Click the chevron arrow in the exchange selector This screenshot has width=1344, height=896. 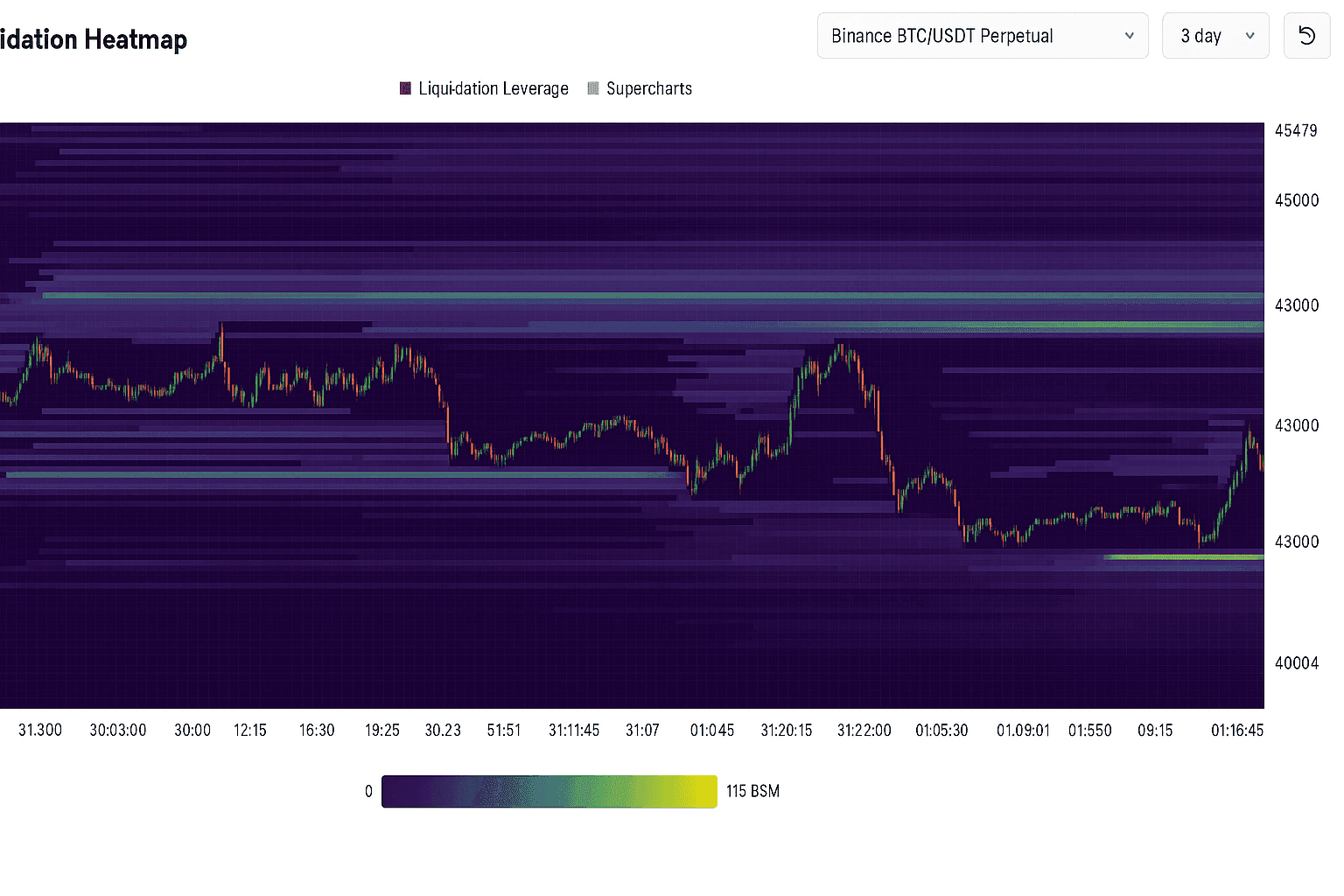click(x=1129, y=36)
